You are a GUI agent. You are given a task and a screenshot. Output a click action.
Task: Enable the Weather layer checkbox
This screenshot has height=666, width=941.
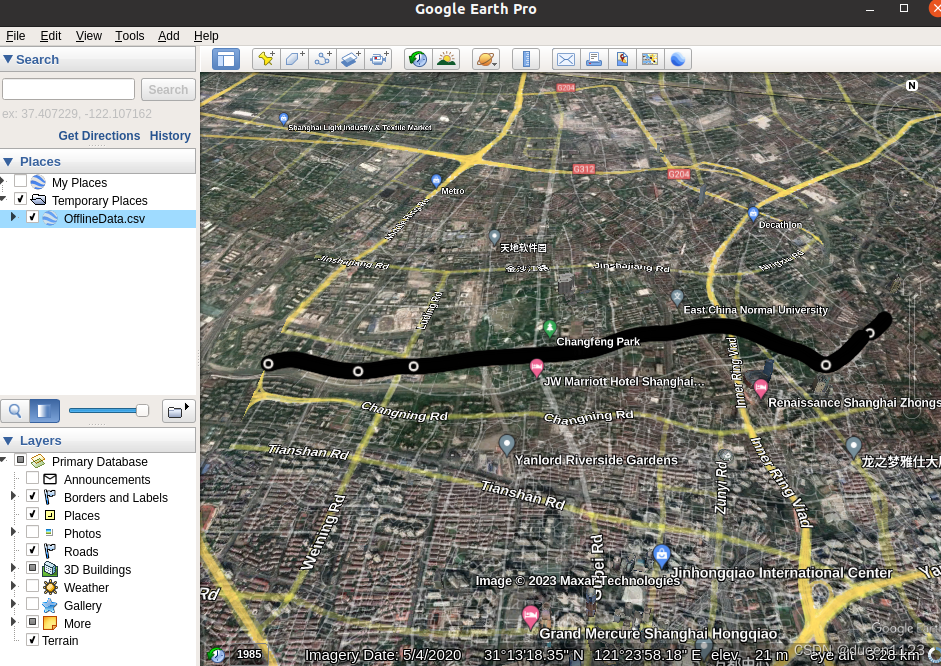(32, 586)
